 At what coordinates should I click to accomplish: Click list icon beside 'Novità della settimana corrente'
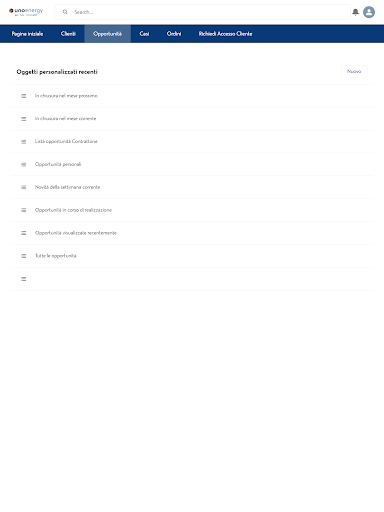[24, 187]
